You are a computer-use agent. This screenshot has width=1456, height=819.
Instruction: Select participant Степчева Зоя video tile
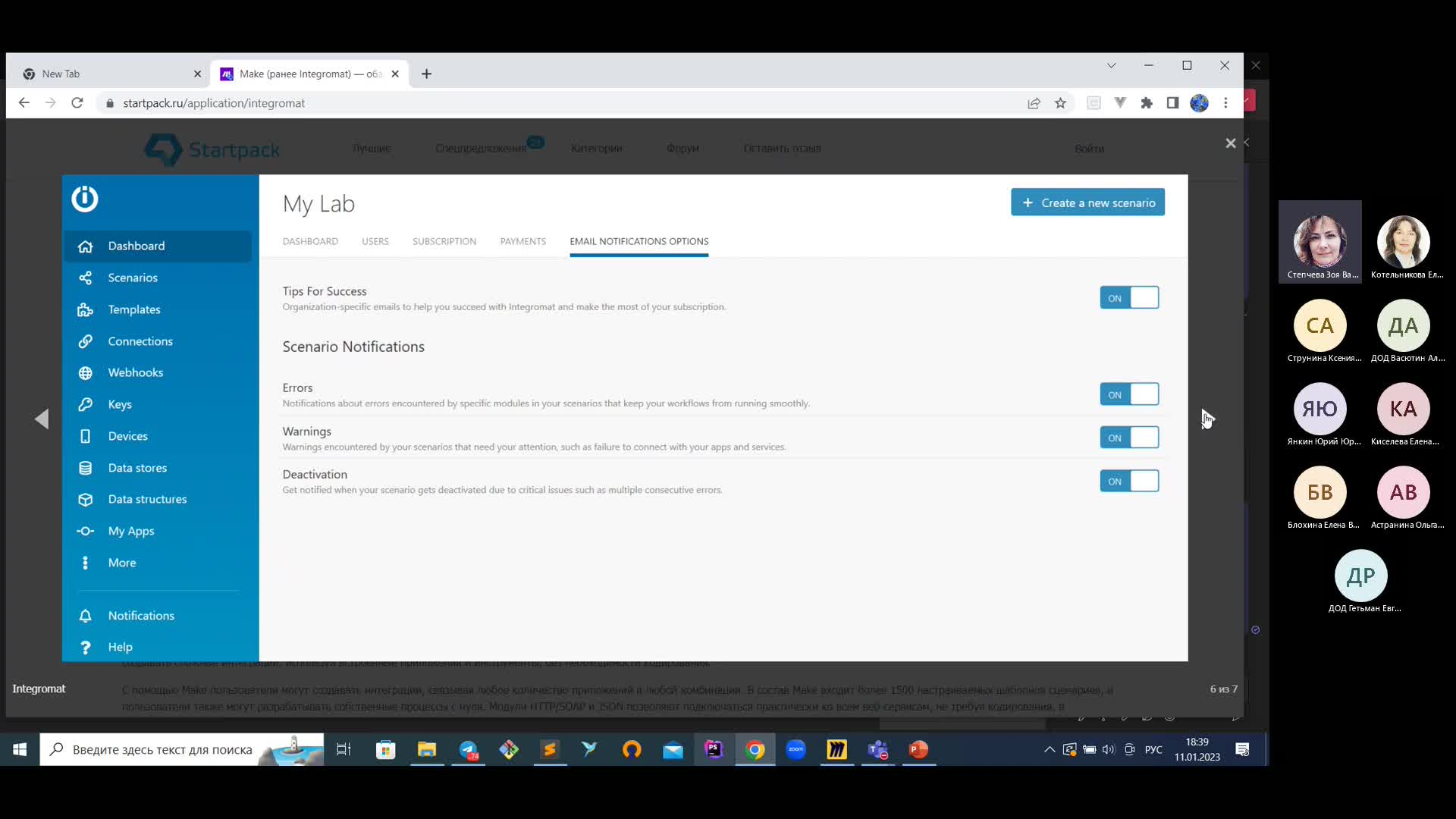(x=1320, y=242)
